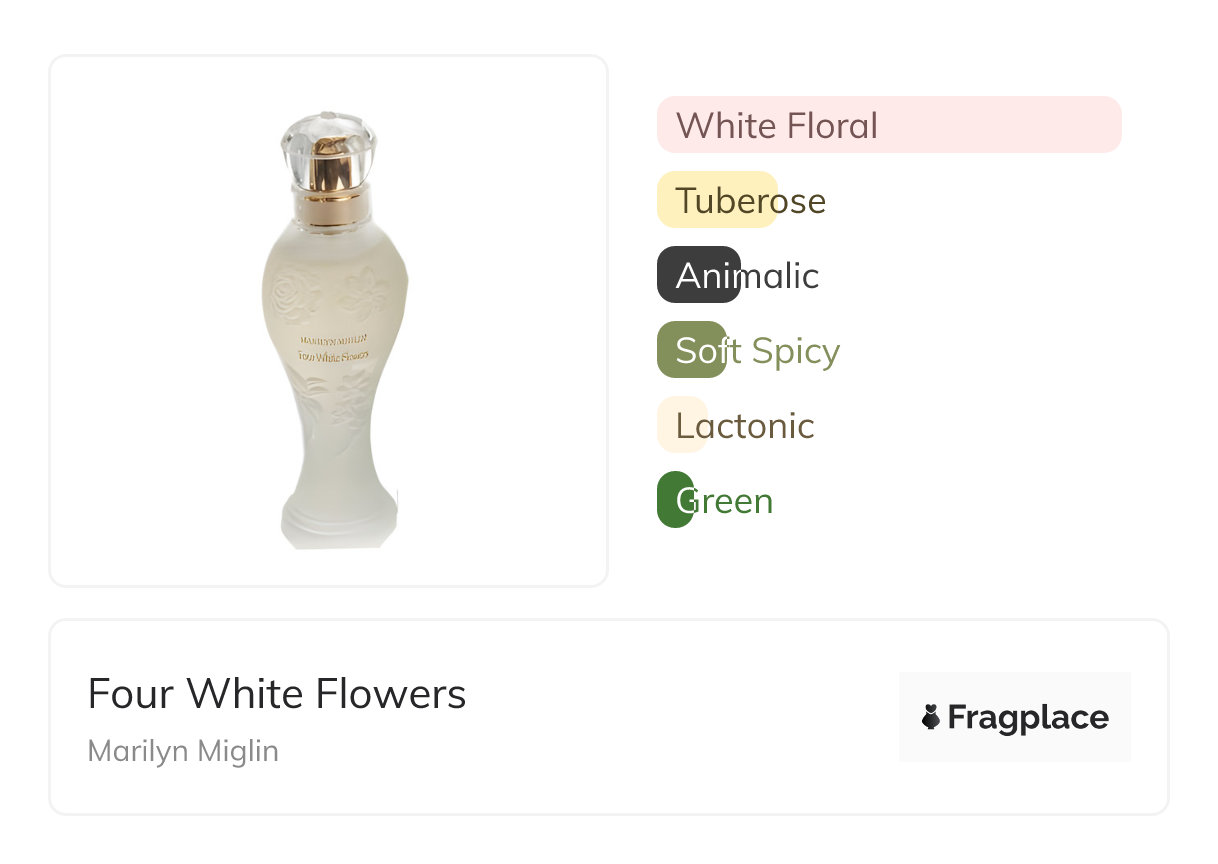Click the 'Marilyn Miglin' engraving on the bottle
1218x864 pixels.
(334, 340)
